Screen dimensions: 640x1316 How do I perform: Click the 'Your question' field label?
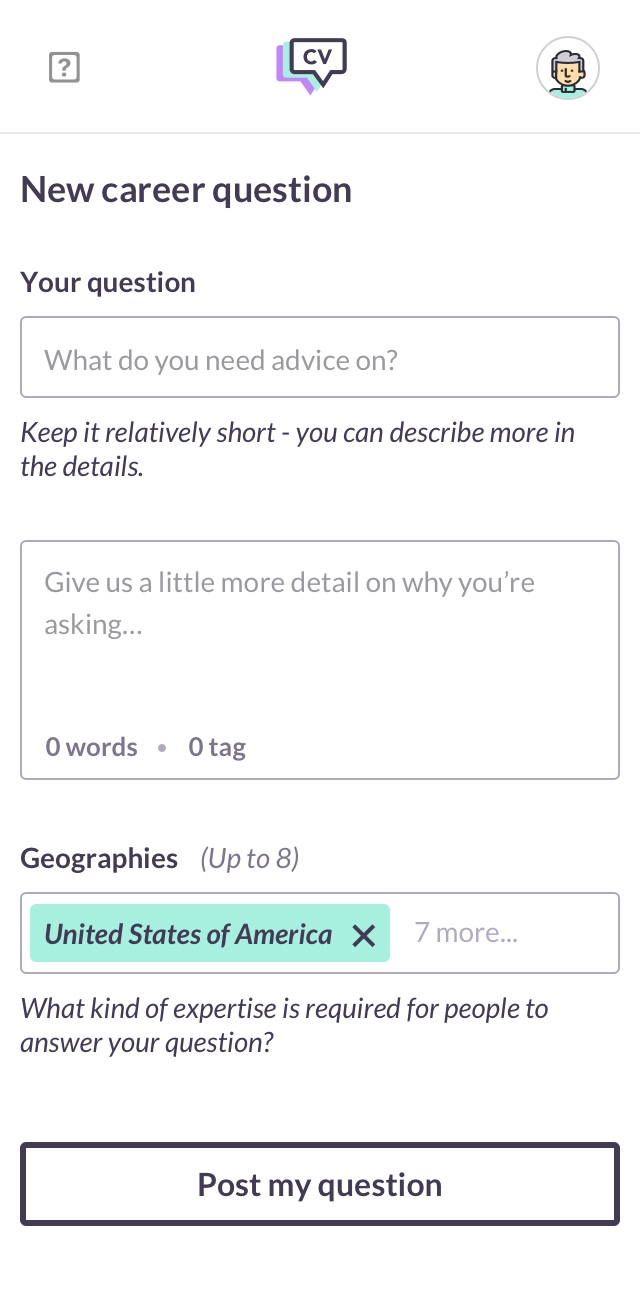(x=108, y=282)
